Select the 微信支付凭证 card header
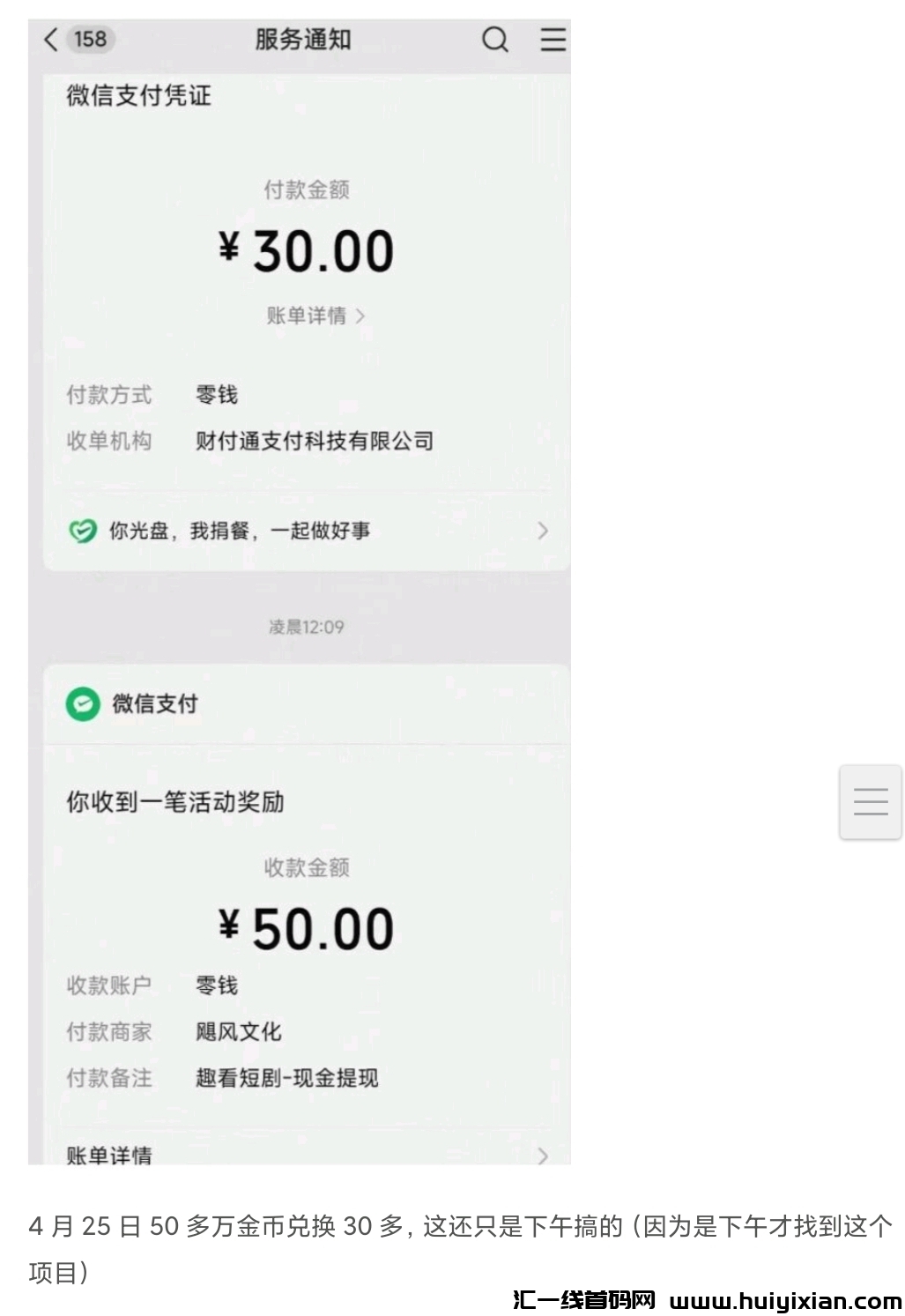The width and height of the screenshot is (905, 1316). [x=138, y=95]
